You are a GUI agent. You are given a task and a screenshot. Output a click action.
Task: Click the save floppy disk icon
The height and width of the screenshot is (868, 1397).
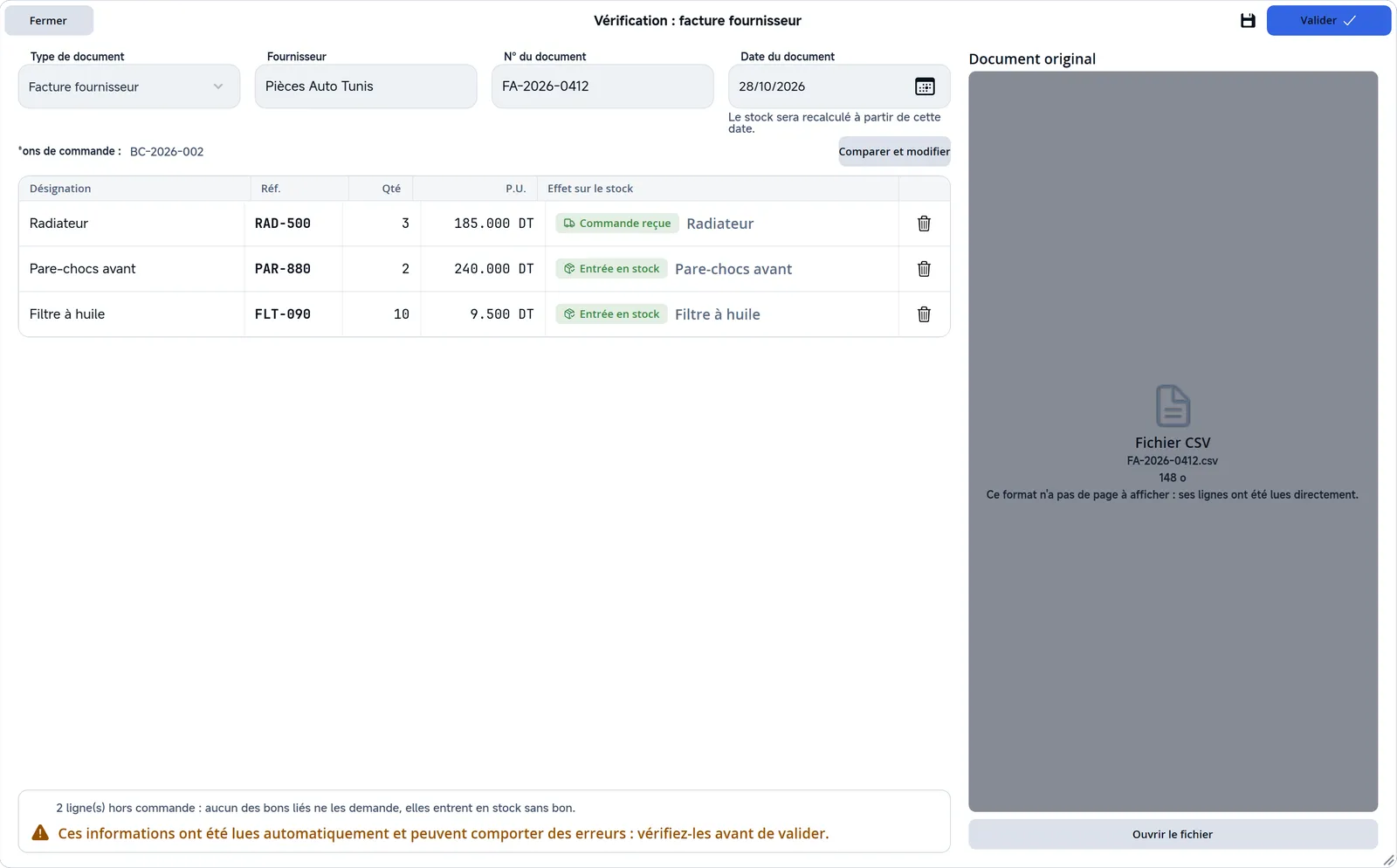click(1248, 21)
